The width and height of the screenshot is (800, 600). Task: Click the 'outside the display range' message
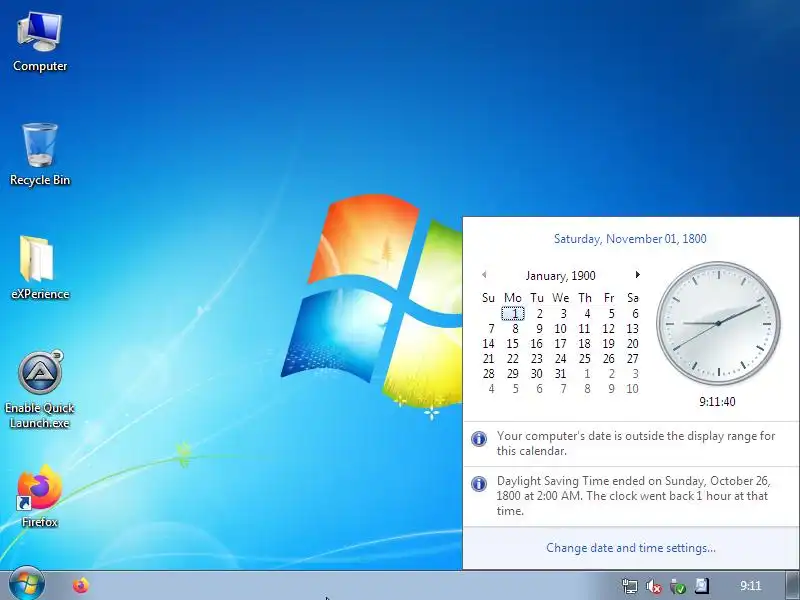636,443
